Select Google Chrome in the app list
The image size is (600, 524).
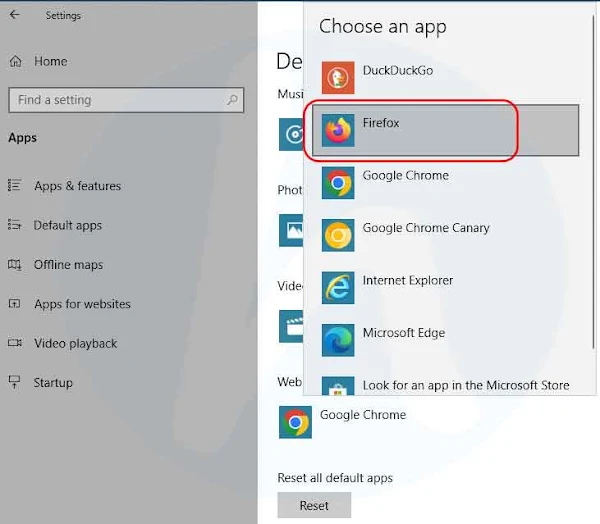[405, 175]
